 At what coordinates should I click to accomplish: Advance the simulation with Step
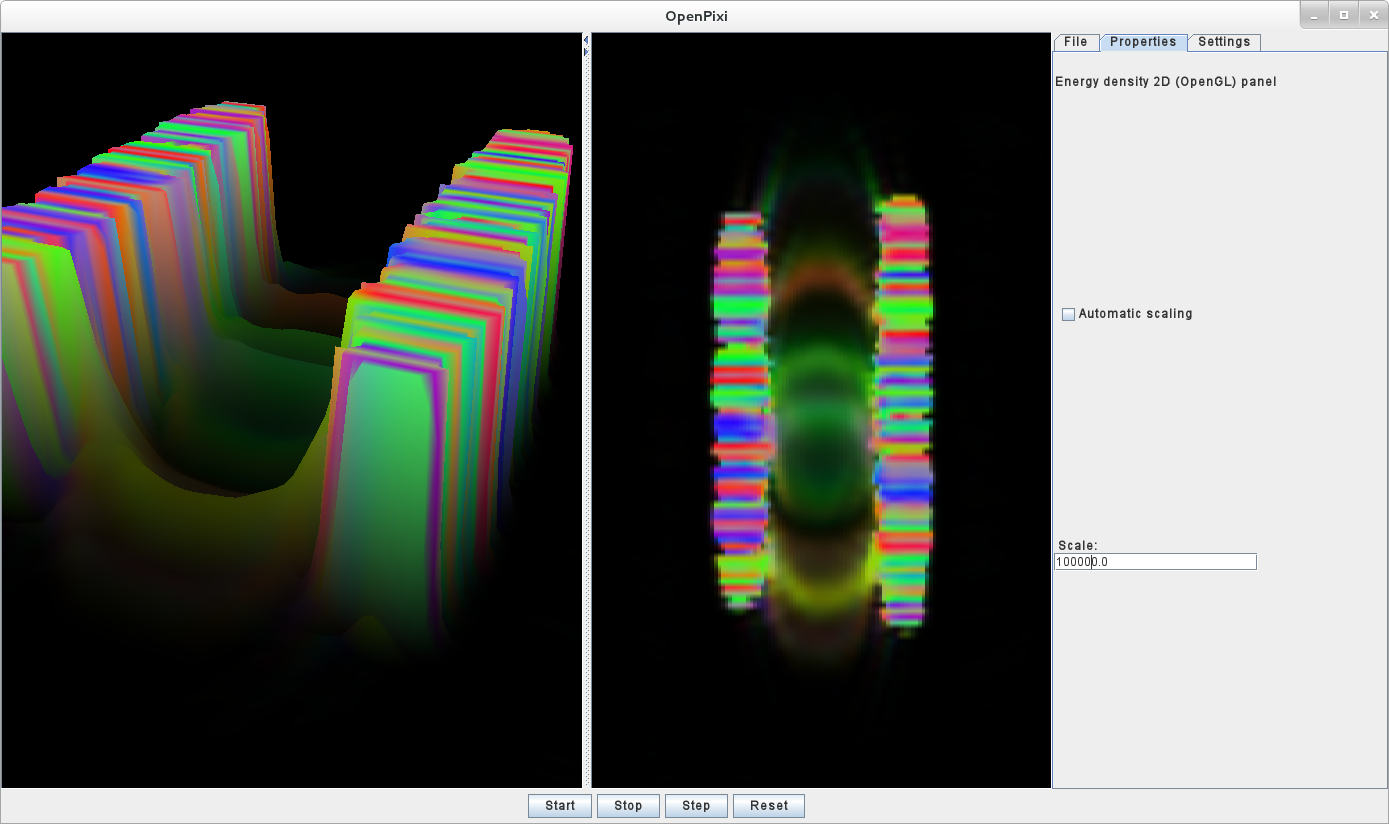click(696, 806)
